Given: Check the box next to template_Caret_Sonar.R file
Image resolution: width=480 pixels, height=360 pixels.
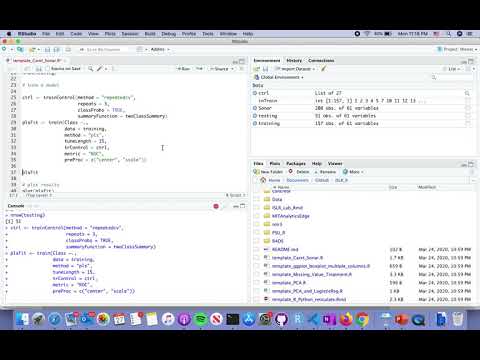Looking at the screenshot, I should (x=256, y=258).
